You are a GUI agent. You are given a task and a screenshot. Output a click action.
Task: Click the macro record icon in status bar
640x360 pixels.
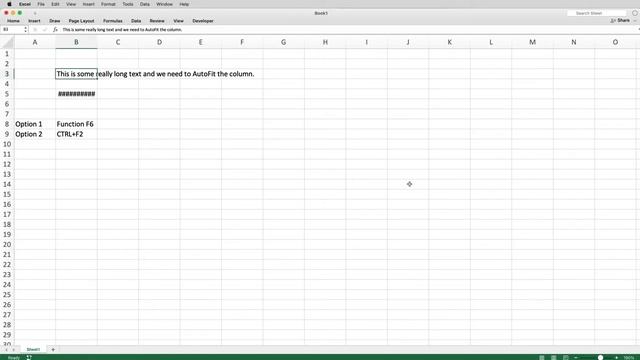pos(29,358)
